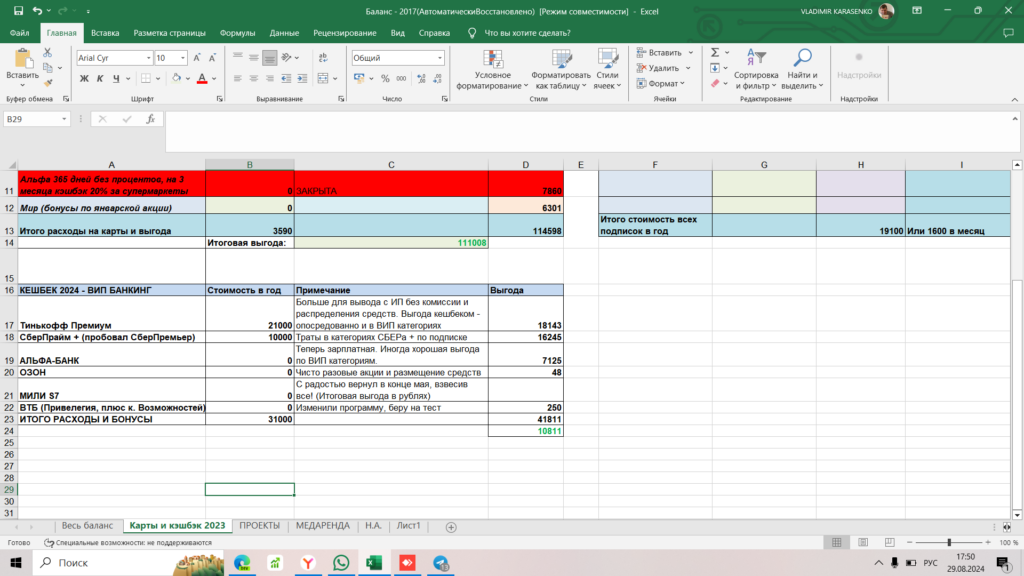Insert AutoSum with the sigma icon

(715, 52)
